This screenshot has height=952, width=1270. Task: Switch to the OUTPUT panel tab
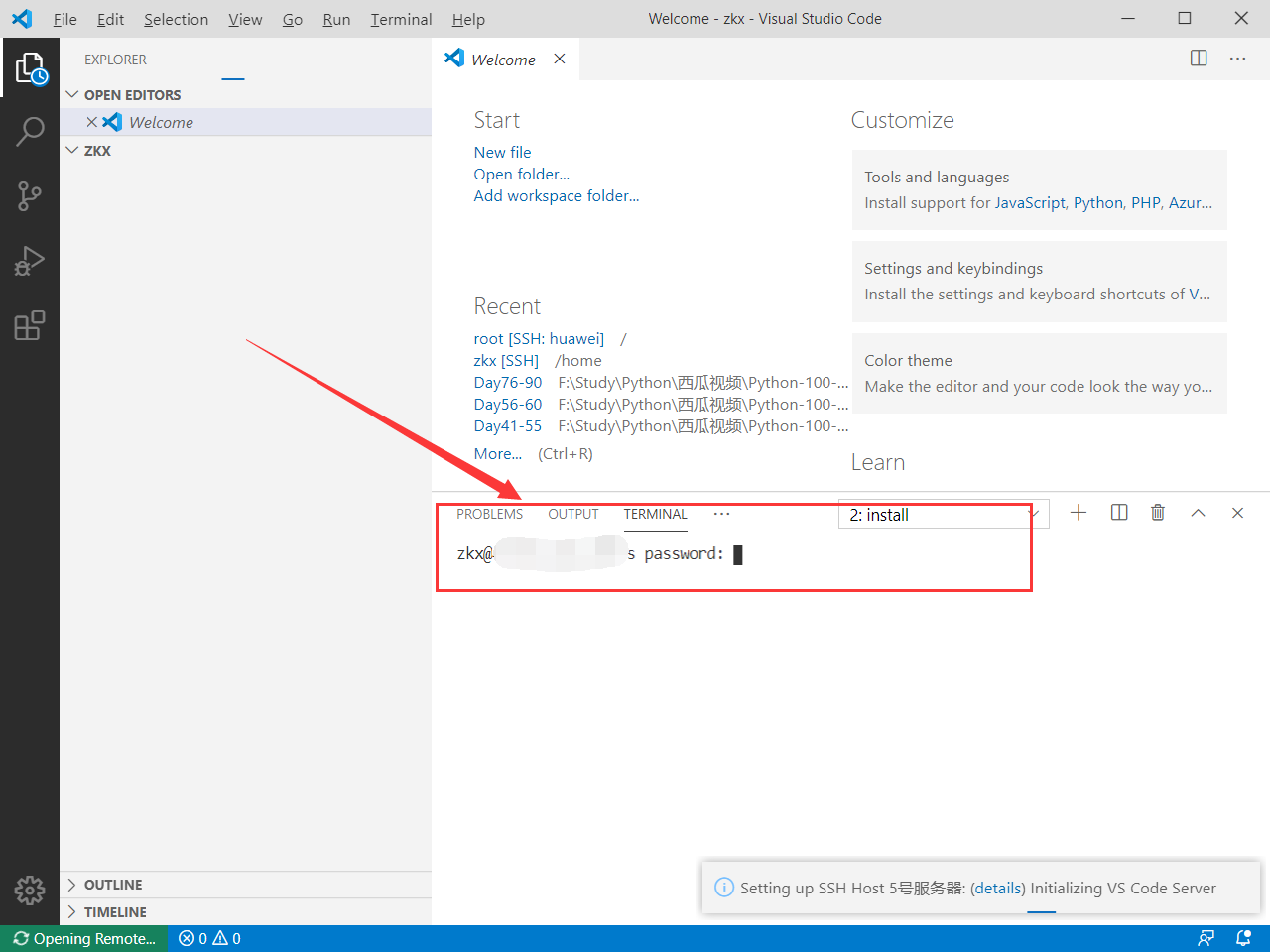tap(573, 514)
